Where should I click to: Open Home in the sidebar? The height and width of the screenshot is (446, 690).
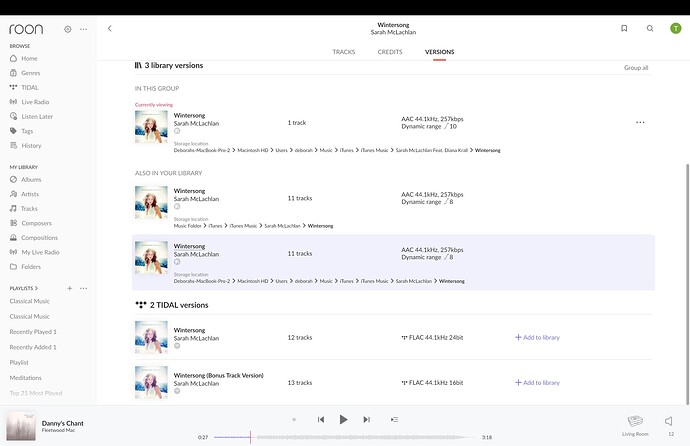coord(29,58)
